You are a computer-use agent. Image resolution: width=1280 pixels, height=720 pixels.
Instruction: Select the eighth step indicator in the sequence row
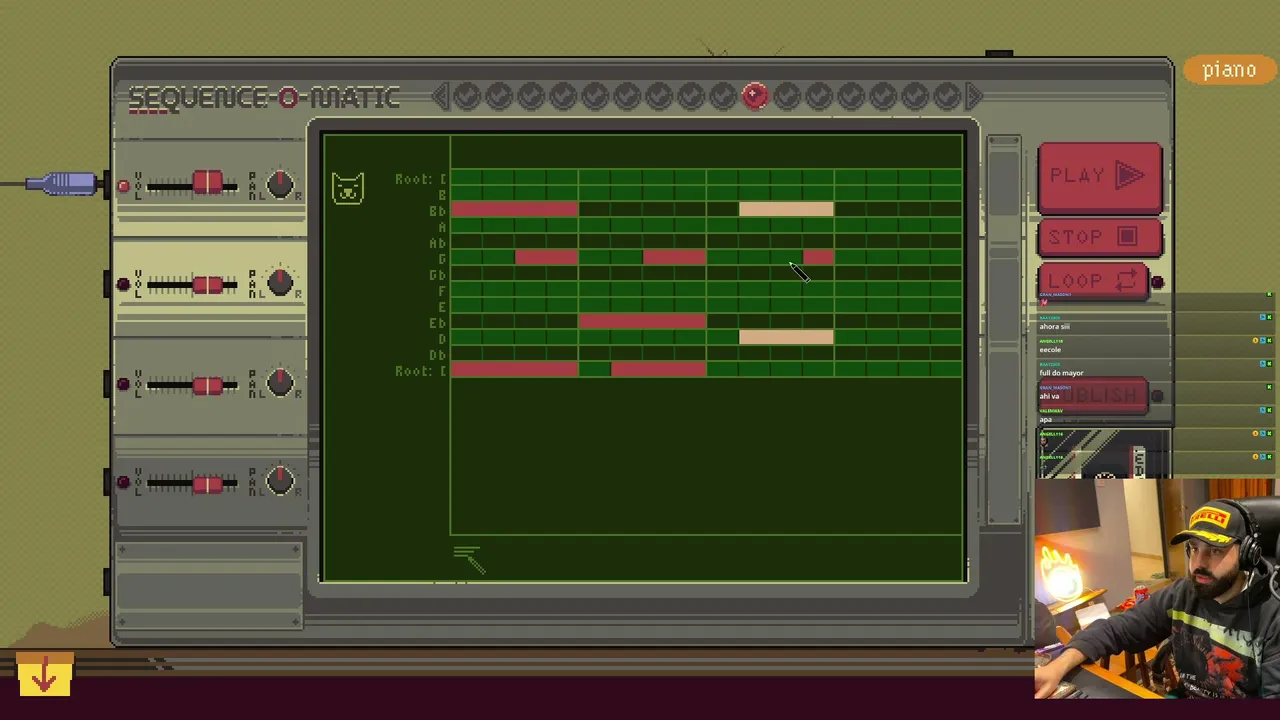click(691, 96)
